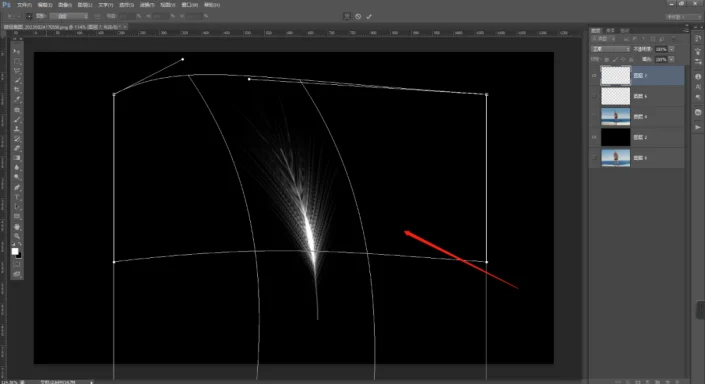Open the workspace switcher dropdown
This screenshot has width=705, height=384.
683,17
